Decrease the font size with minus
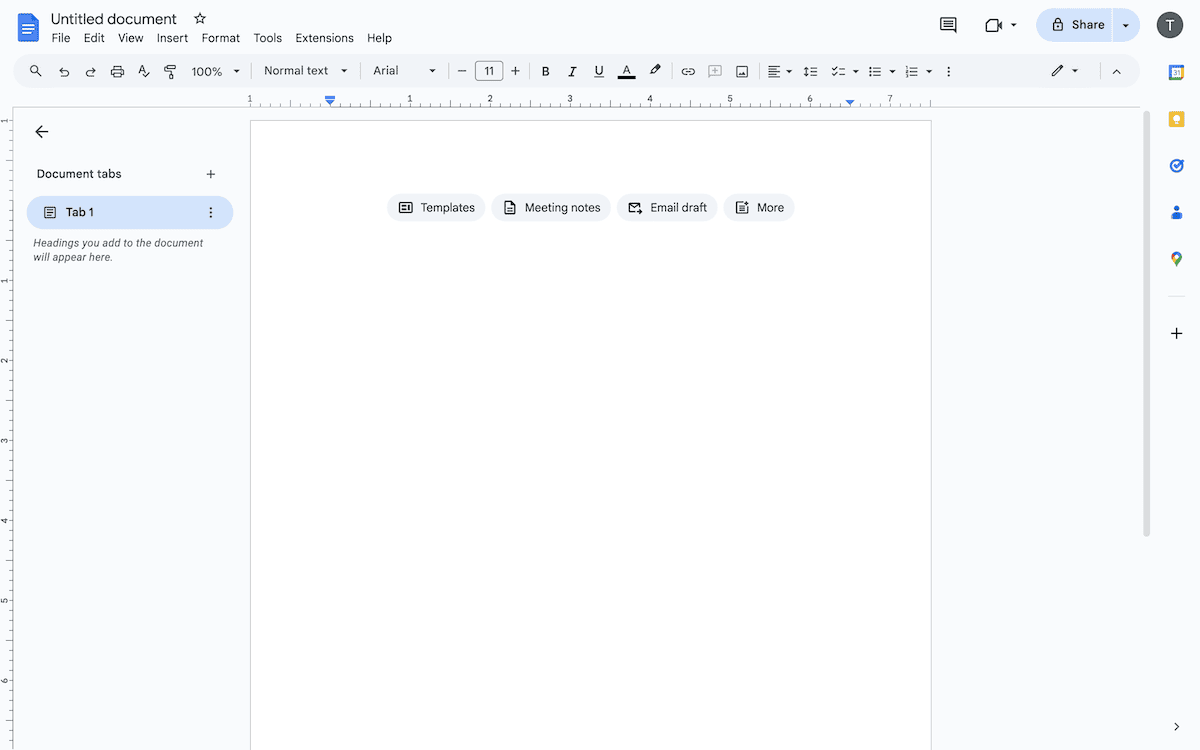Image resolution: width=1200 pixels, height=750 pixels. (x=462, y=71)
